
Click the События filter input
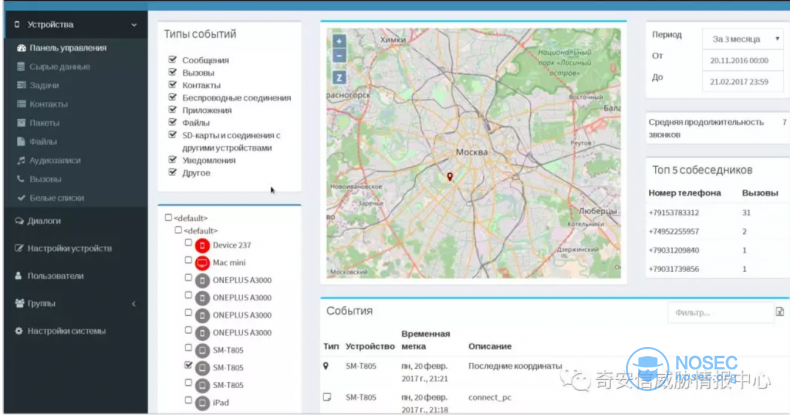click(x=720, y=313)
